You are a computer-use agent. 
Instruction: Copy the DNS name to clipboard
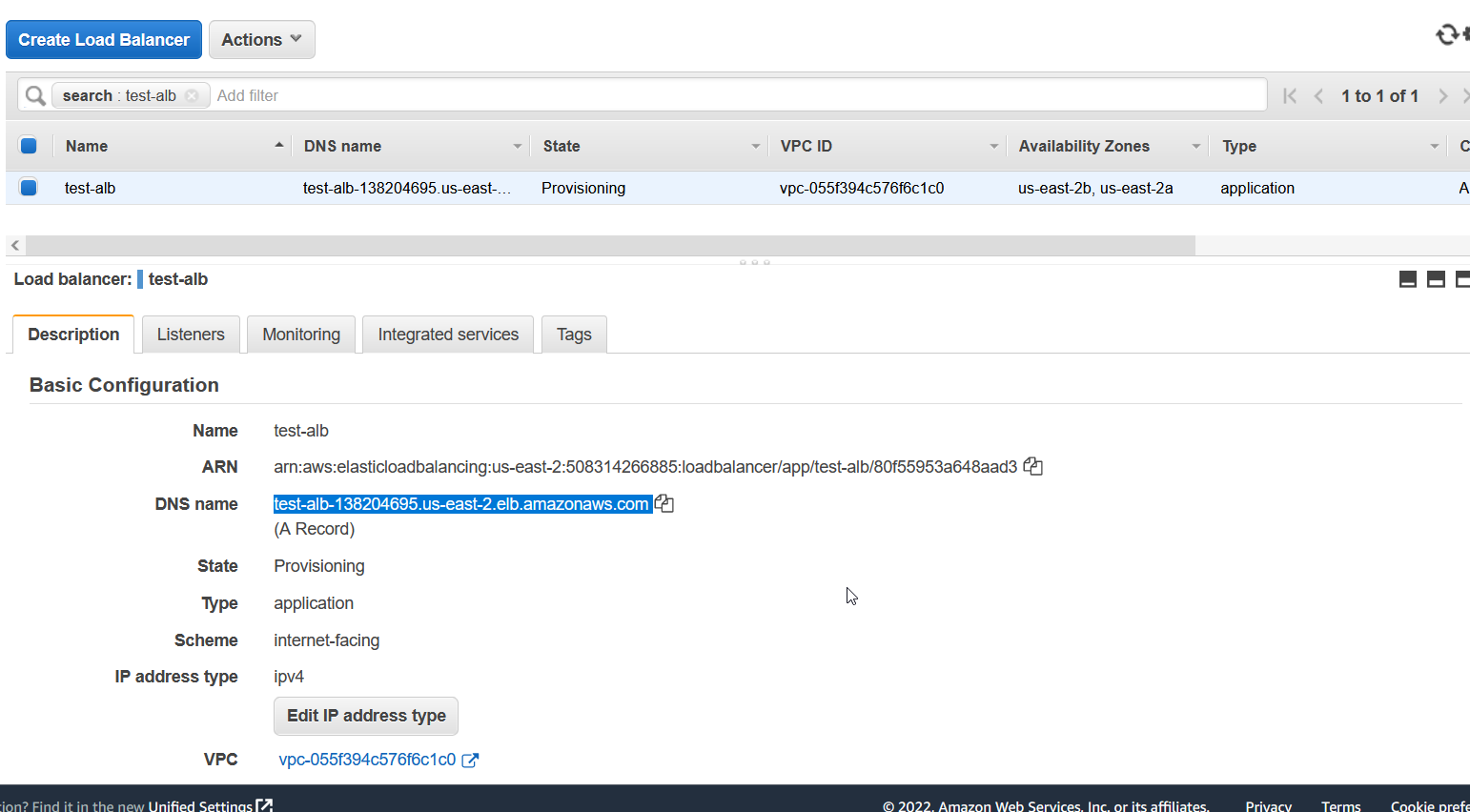(x=664, y=504)
